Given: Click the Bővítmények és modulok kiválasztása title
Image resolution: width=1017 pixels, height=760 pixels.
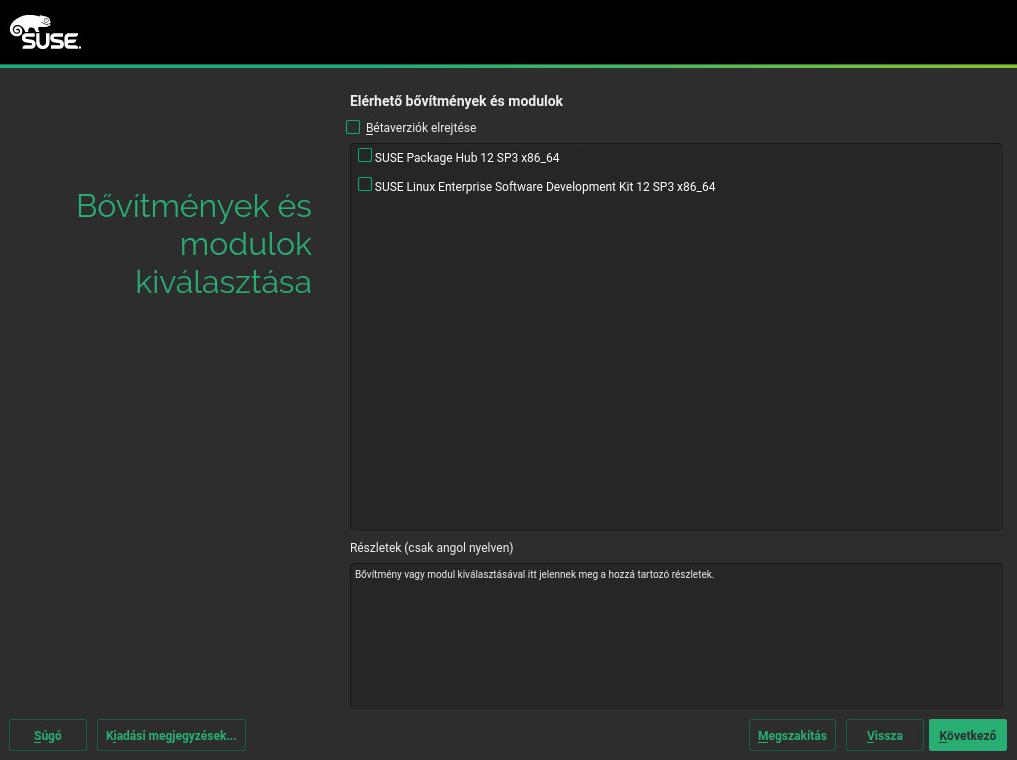Looking at the screenshot, I should tap(194, 244).
